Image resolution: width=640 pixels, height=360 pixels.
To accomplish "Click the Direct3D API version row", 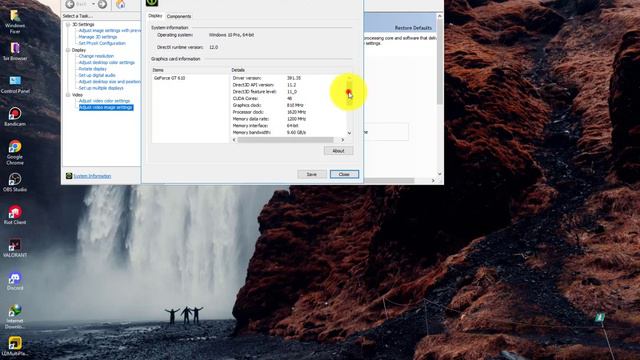I will 289,85.
